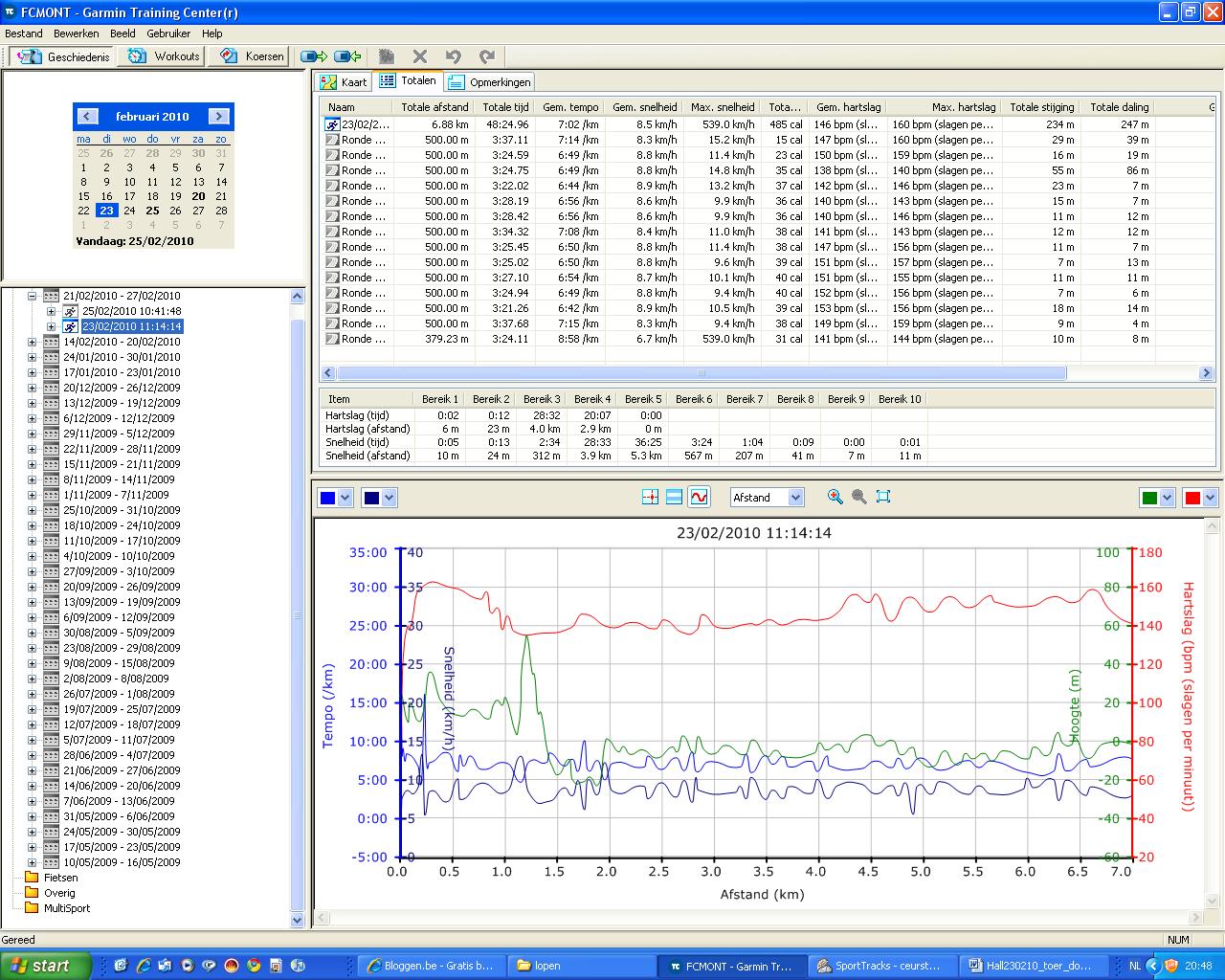Screen dimensions: 1225x980
Task: Go to previous month in calendar
Action: point(88,117)
